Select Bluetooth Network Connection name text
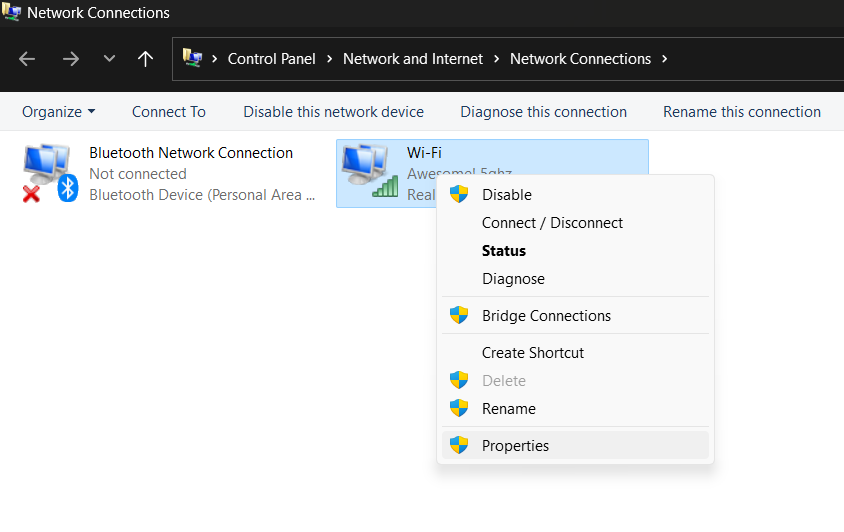844x532 pixels. (x=191, y=153)
